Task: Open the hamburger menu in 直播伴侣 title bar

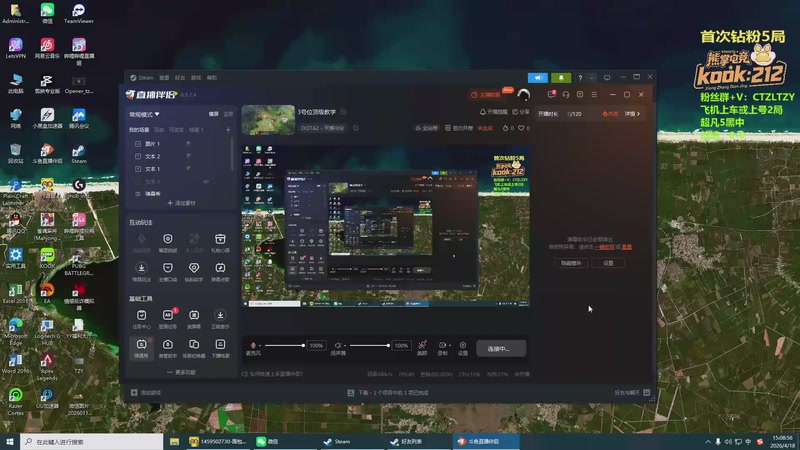Action: (594, 94)
